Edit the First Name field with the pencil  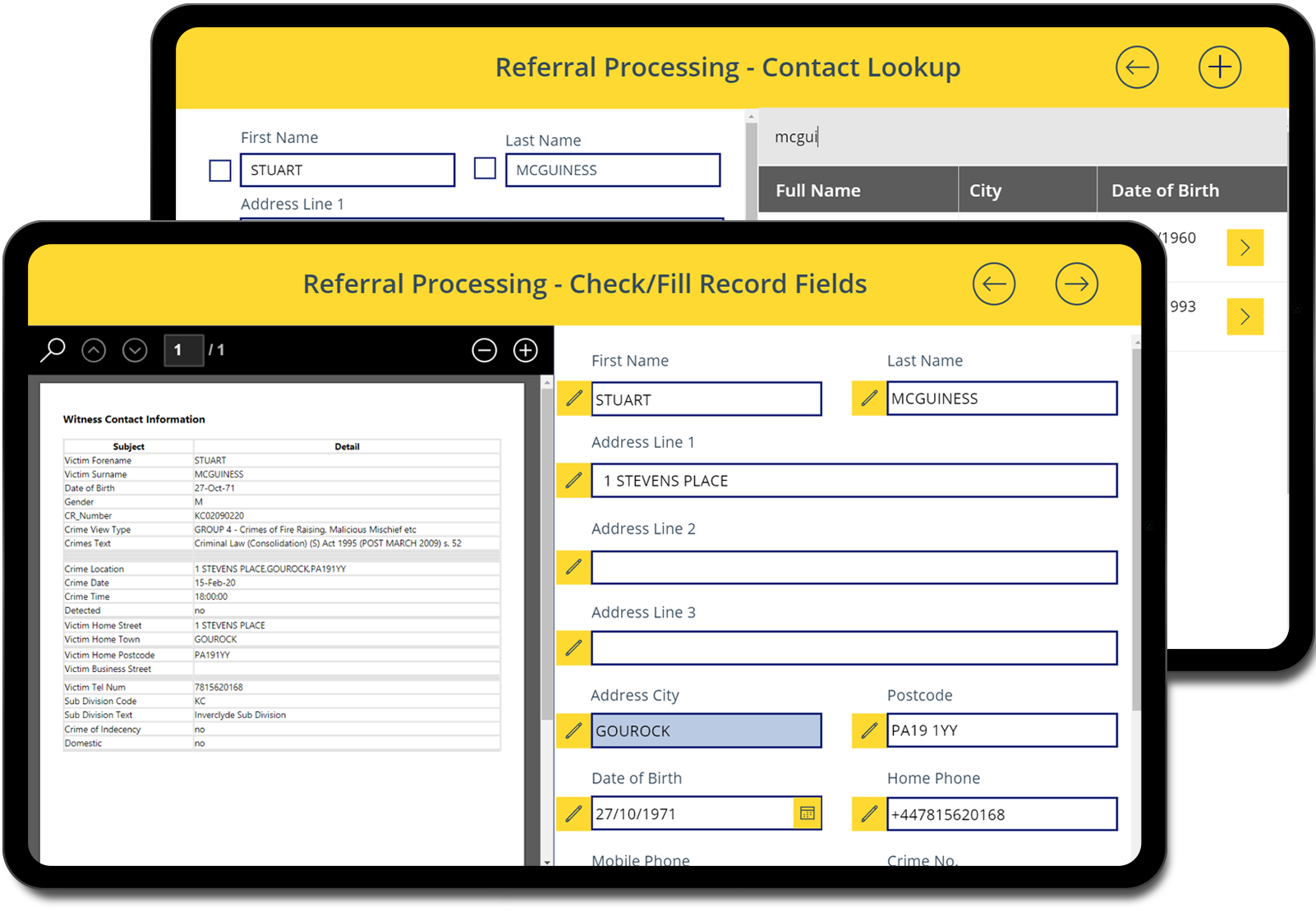coord(573,398)
